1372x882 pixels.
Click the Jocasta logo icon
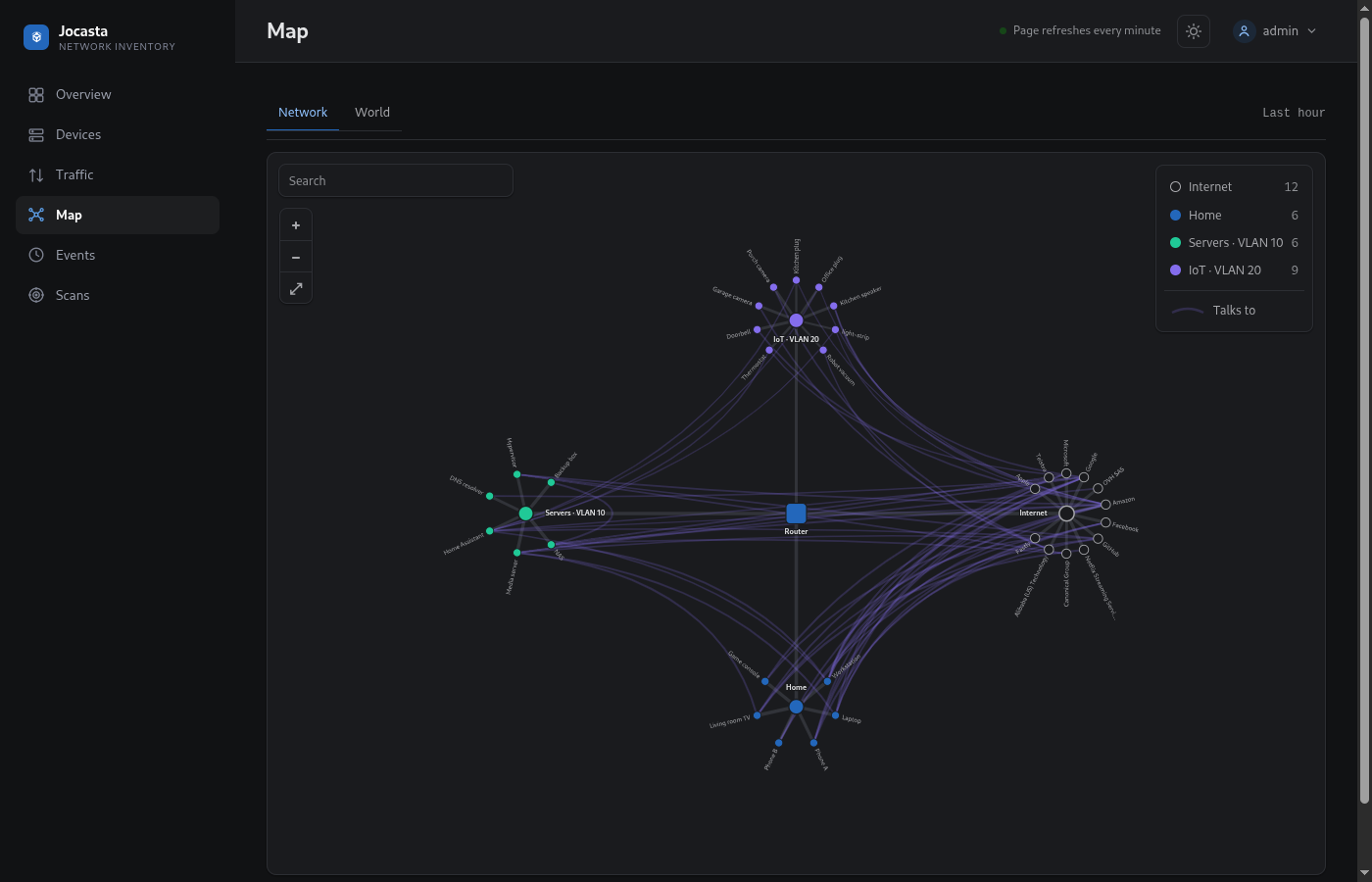(x=36, y=37)
